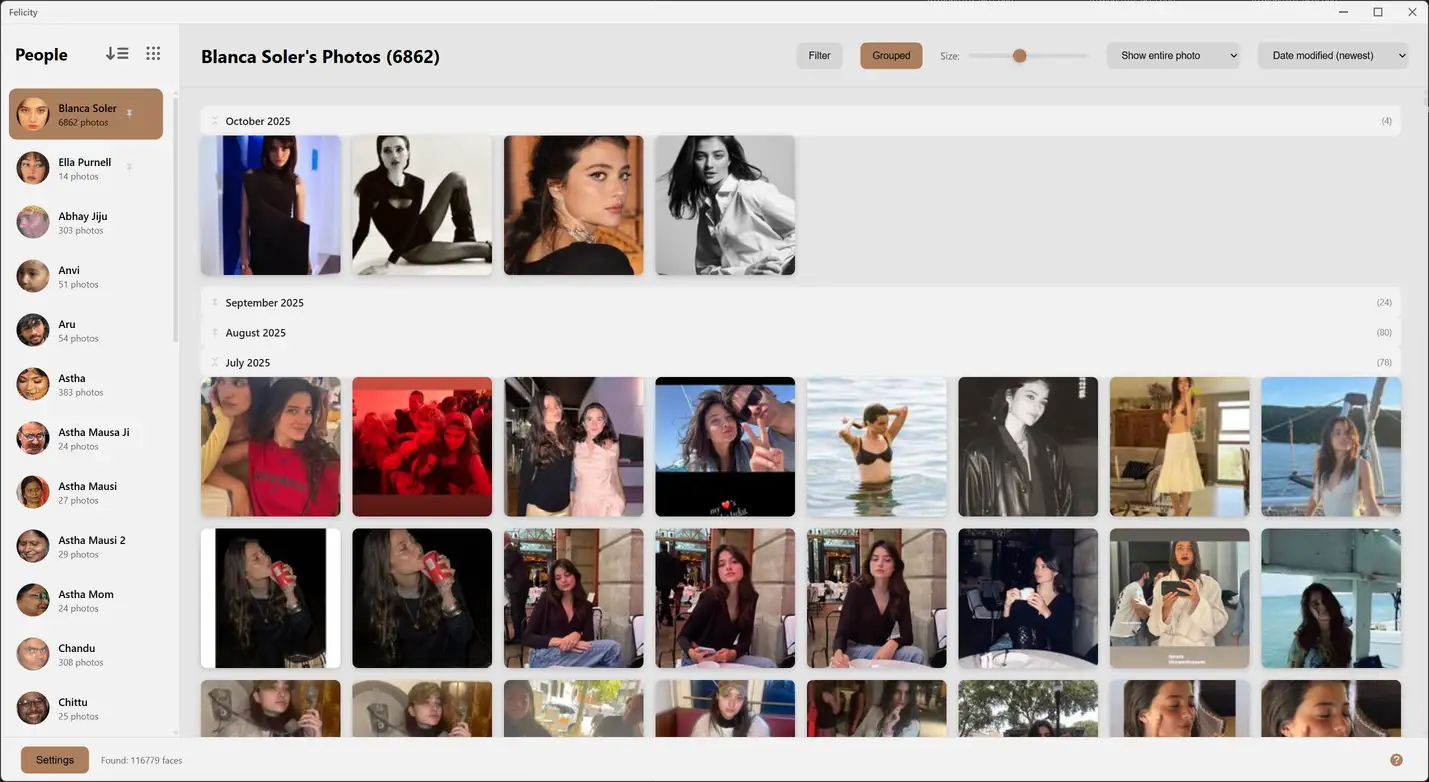Click the Aru 54 photos entry
The width and height of the screenshot is (1429, 782).
86,330
